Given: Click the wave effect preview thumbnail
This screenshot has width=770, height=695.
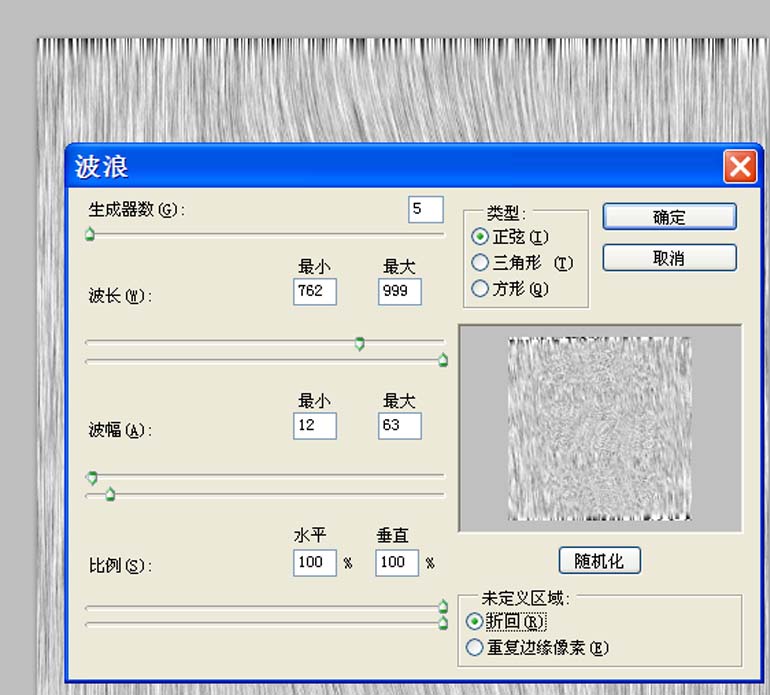Looking at the screenshot, I should click(600, 428).
